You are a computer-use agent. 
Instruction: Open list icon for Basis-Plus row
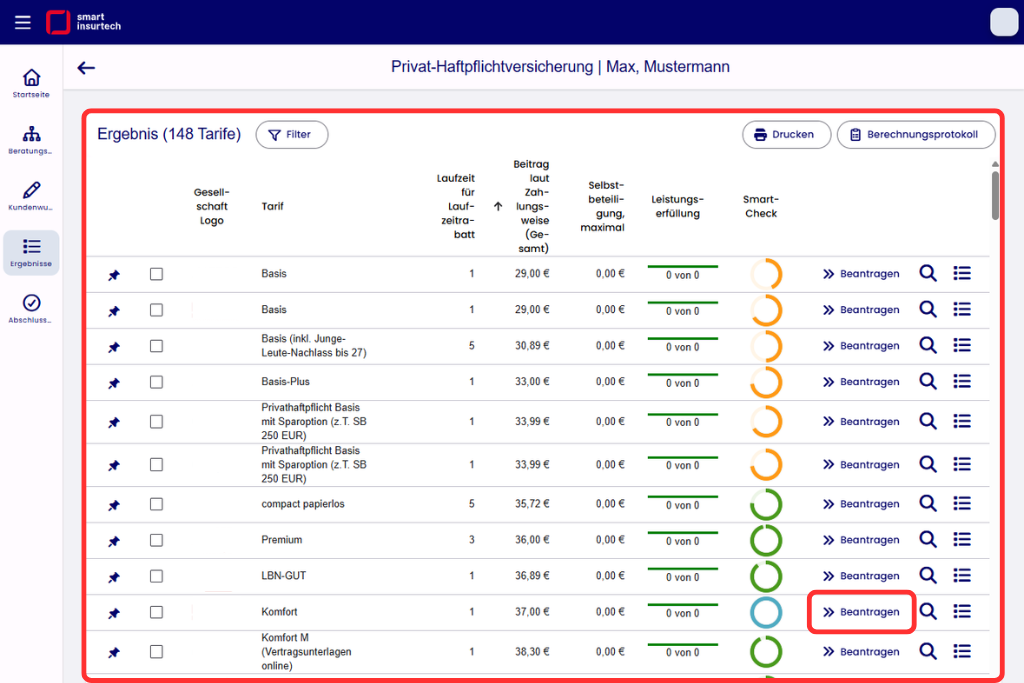[x=962, y=381]
